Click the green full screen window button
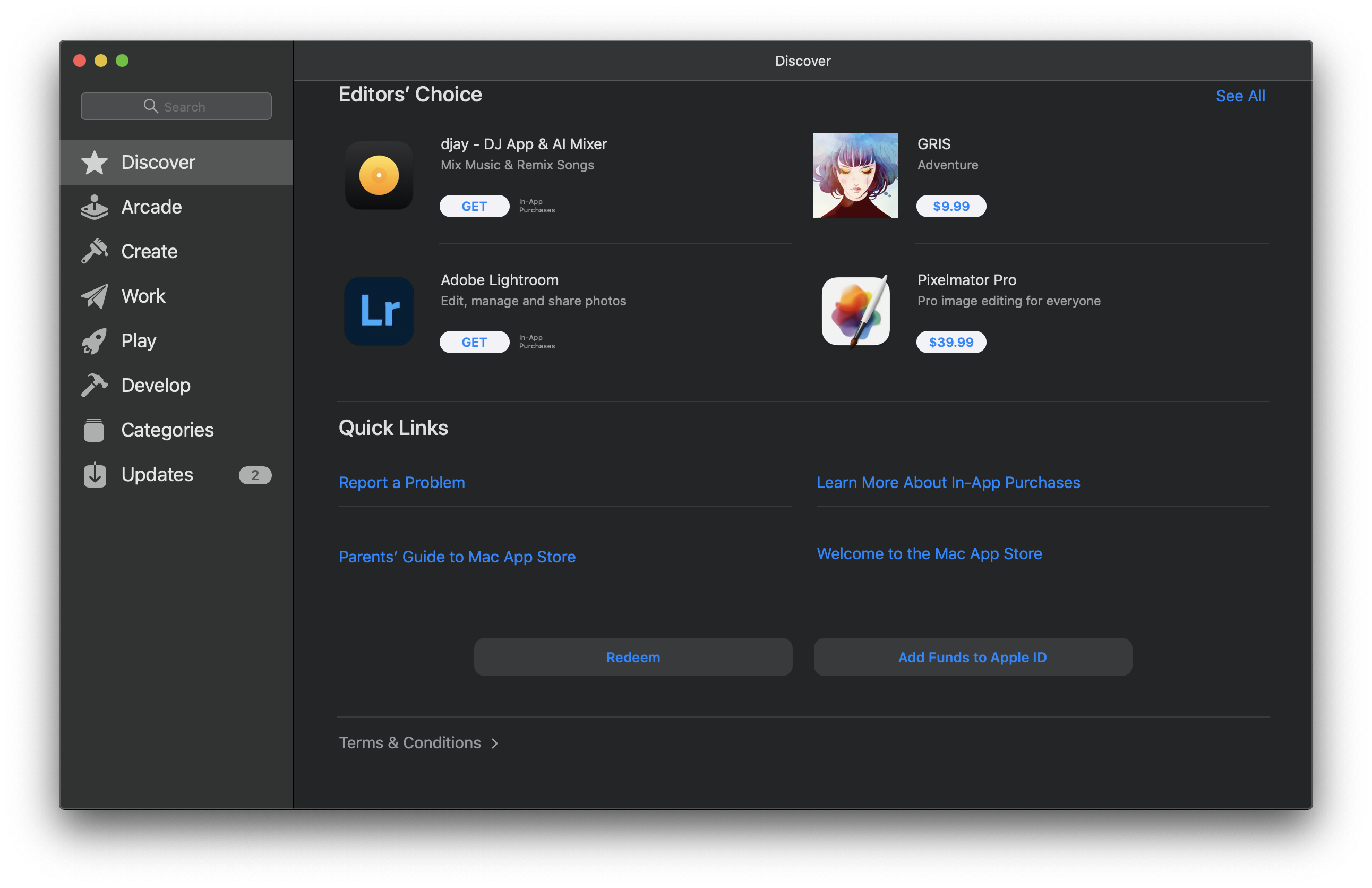The width and height of the screenshot is (1372, 888). (122, 61)
